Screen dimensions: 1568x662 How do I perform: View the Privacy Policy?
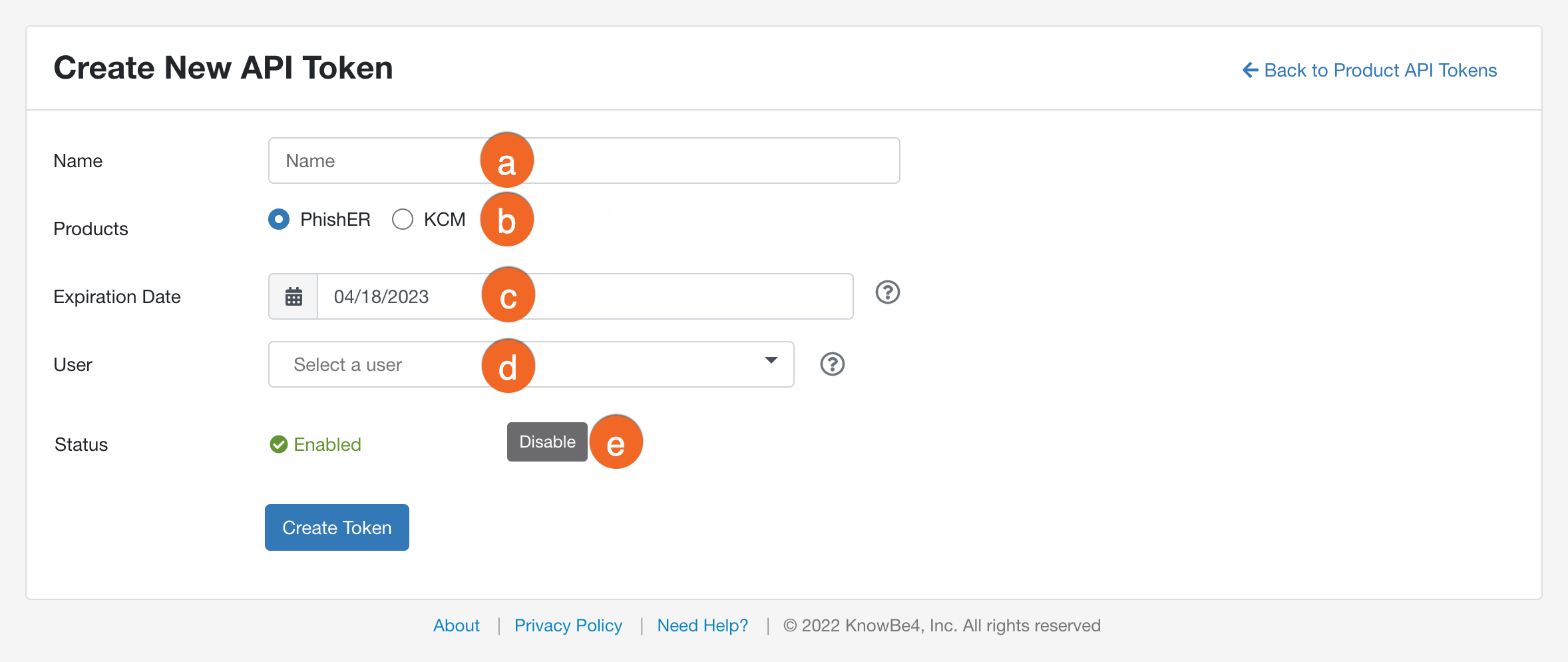pyautogui.click(x=568, y=625)
